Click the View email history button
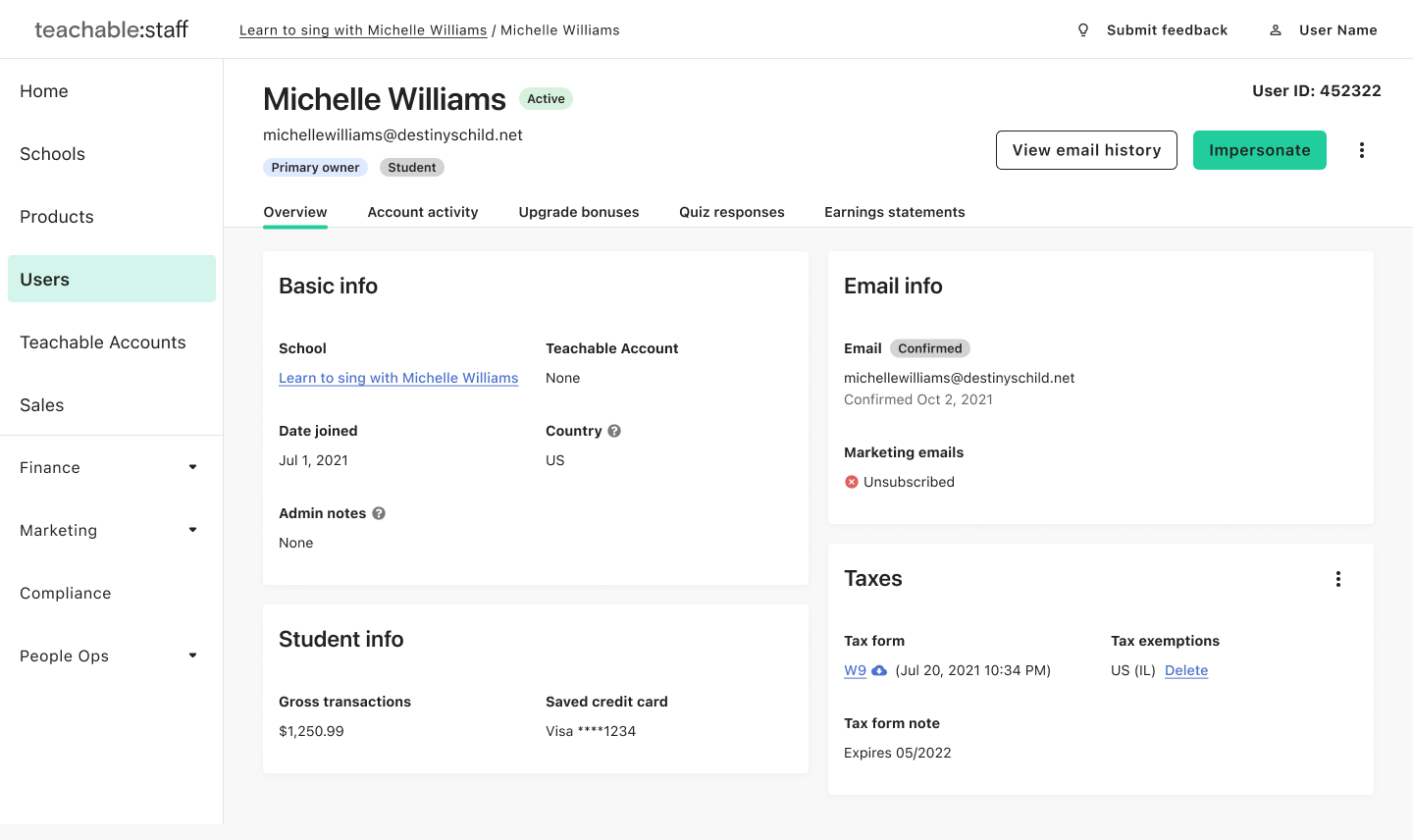This screenshot has height=840, width=1413. (x=1086, y=150)
